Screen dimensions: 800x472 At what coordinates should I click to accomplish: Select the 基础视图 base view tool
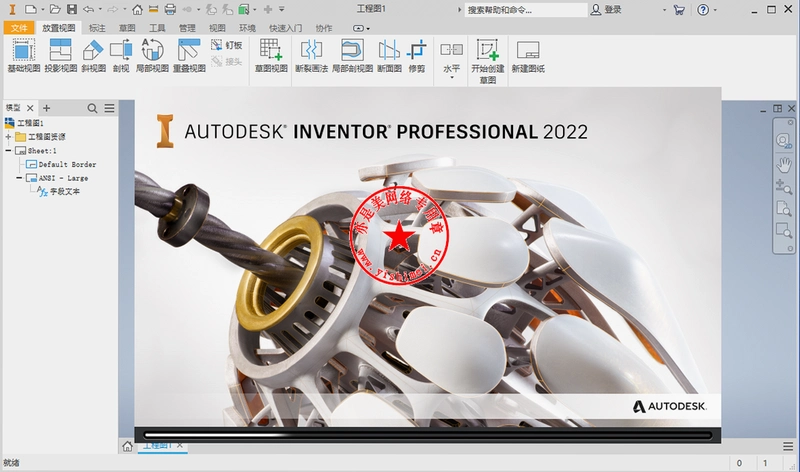(x=23, y=56)
